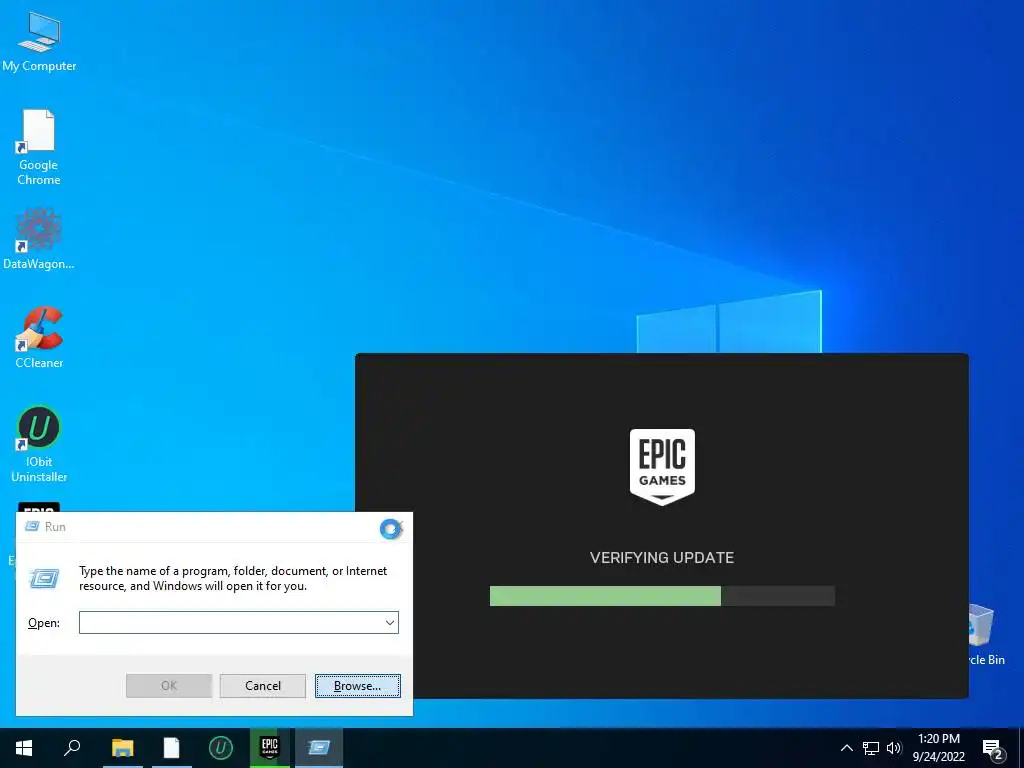
Task: Focus the Open text field
Action: click(239, 622)
